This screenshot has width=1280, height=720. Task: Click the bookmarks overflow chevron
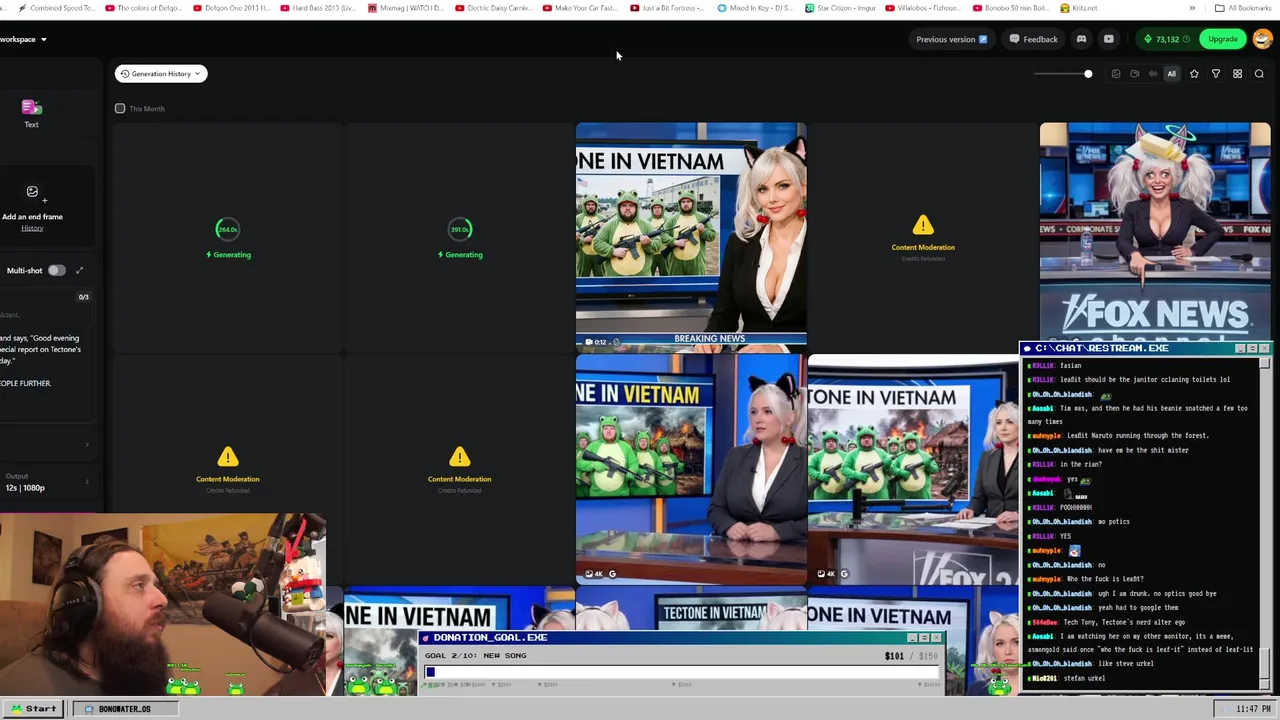(x=1192, y=8)
